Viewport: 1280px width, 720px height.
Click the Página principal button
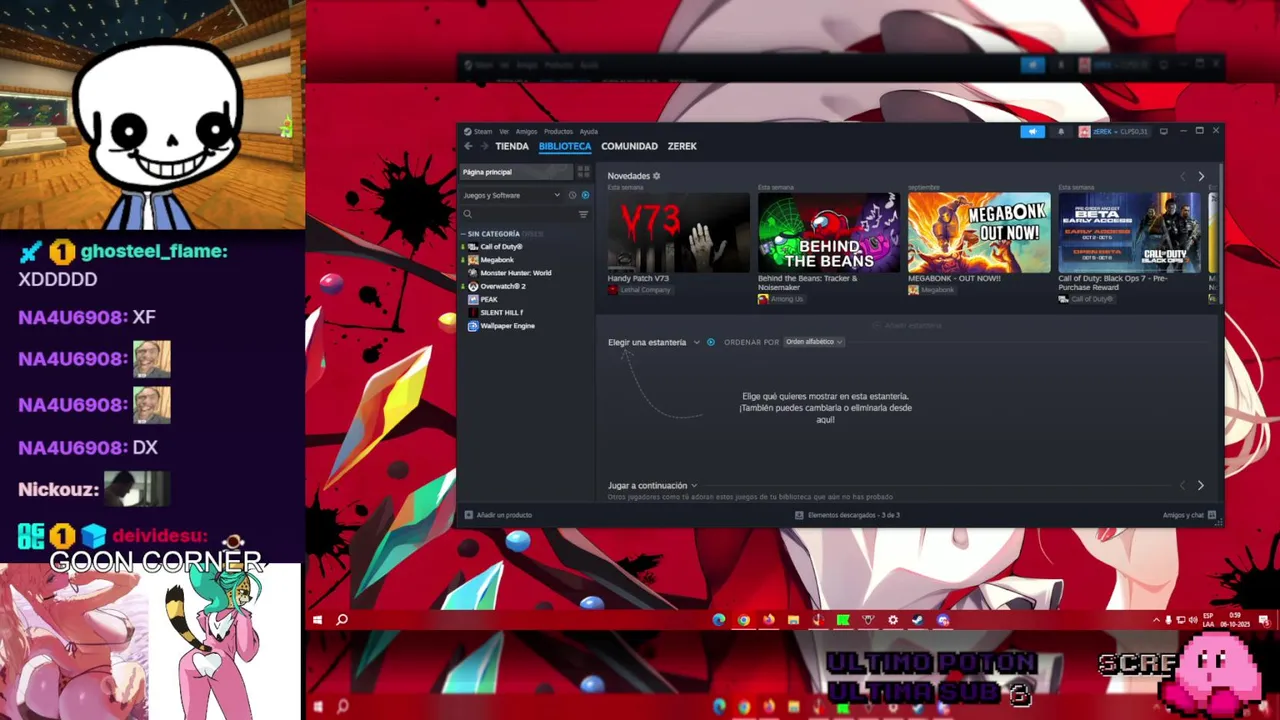pyautogui.click(x=516, y=172)
